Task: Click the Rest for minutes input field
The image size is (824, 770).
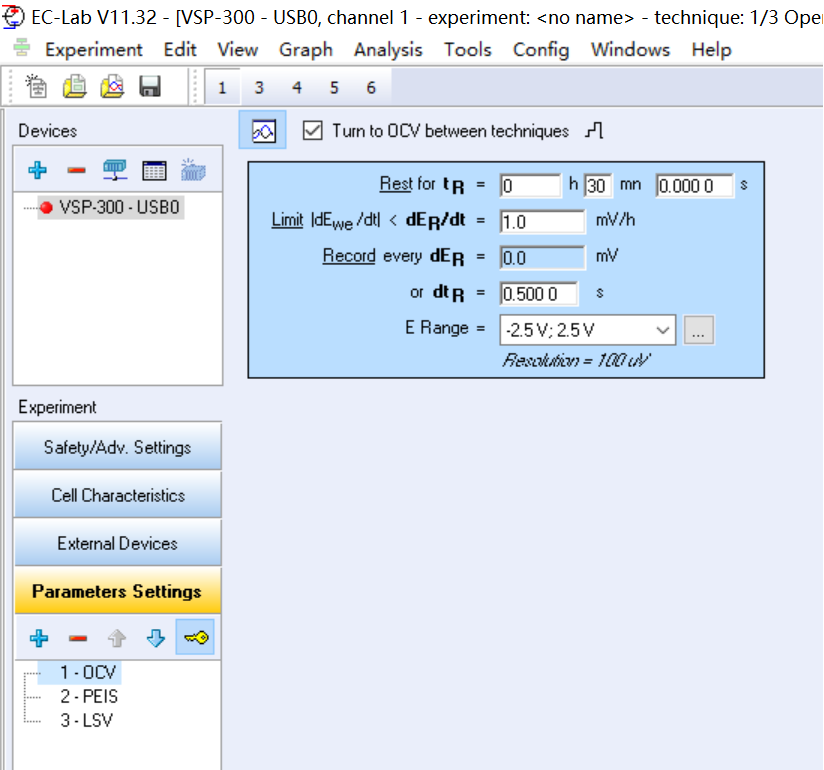Action: point(598,185)
